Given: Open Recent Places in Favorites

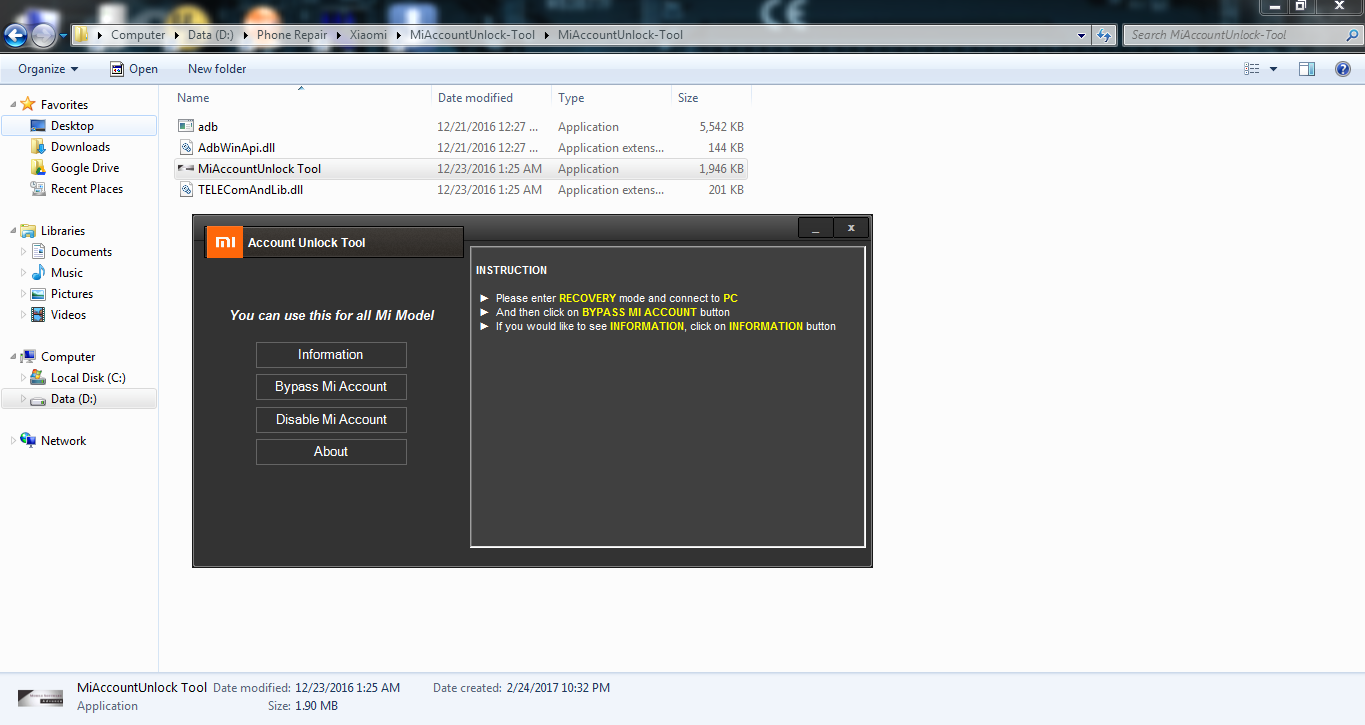Looking at the screenshot, I should (x=87, y=189).
